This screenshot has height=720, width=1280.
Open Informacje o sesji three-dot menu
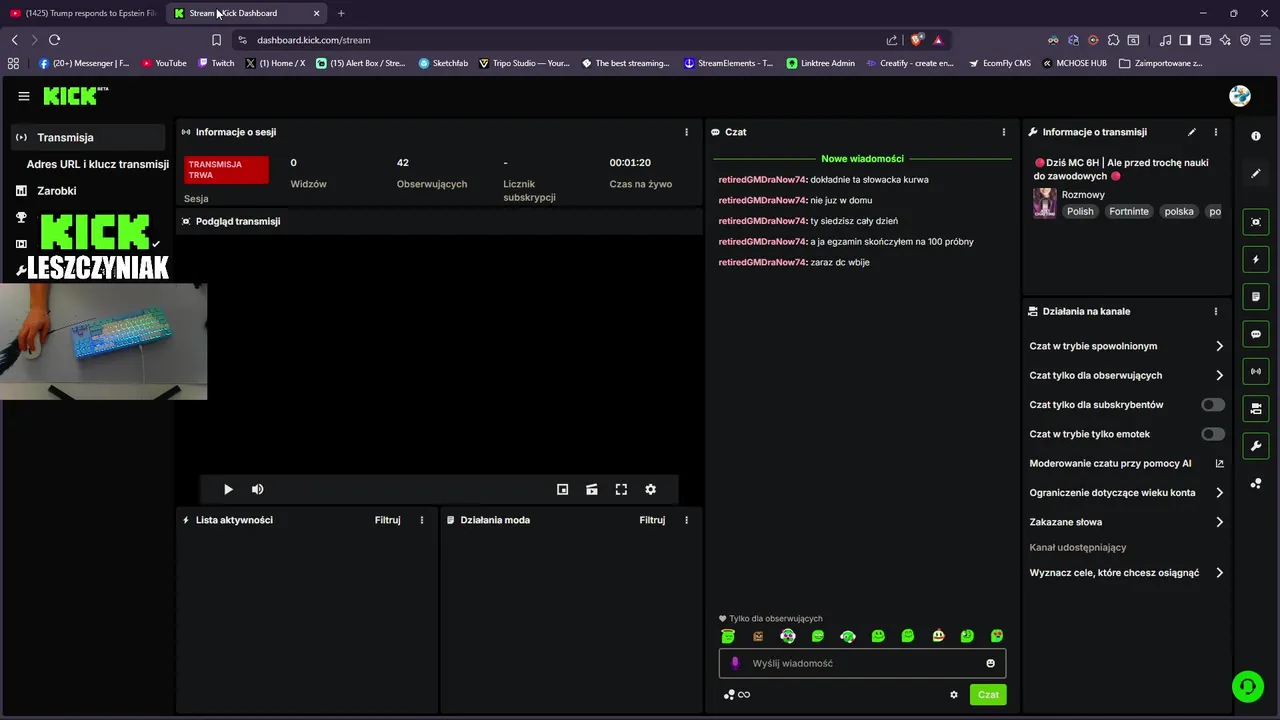[x=686, y=132]
